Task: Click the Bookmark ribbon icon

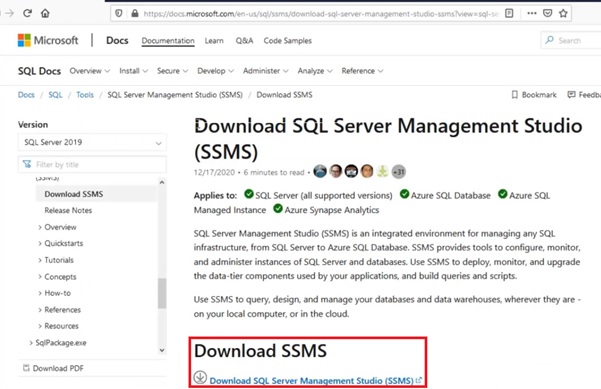Action: tap(515, 95)
